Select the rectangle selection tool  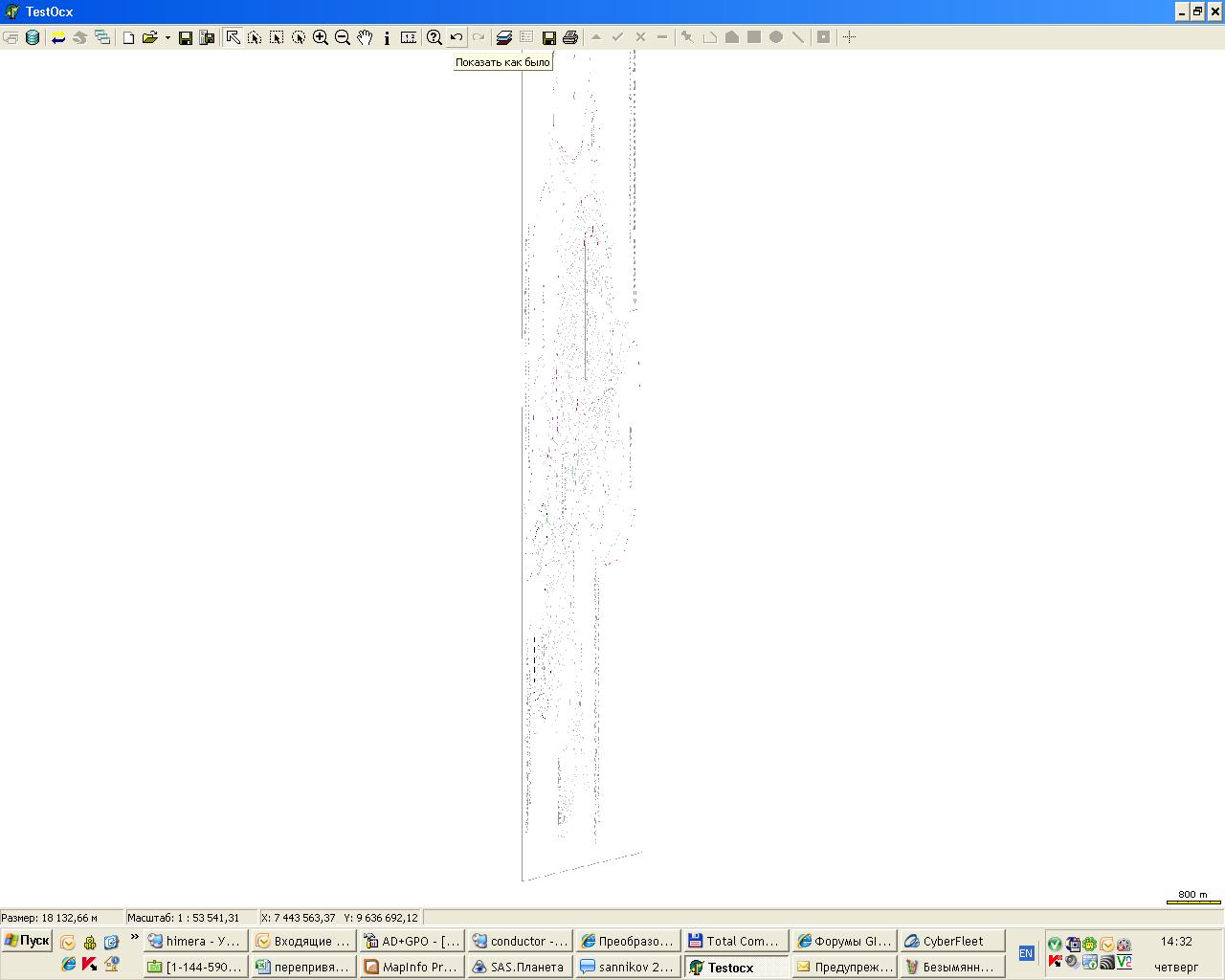click(277, 37)
